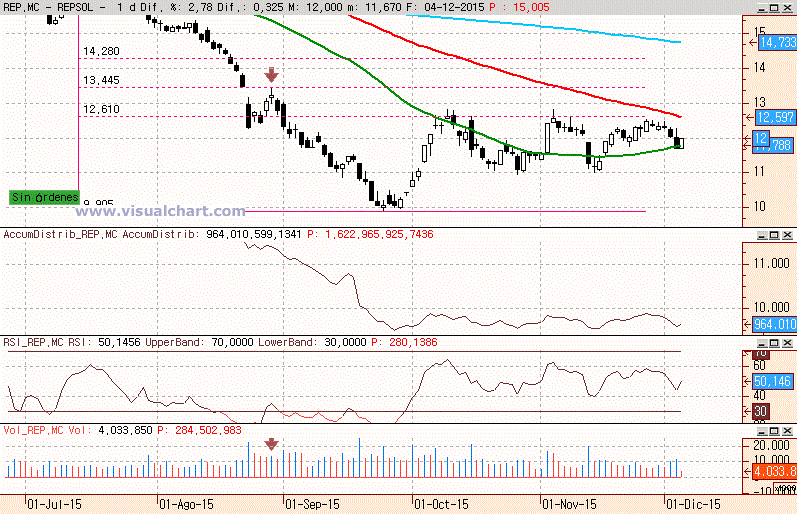Minimize the REPSOL price chart panel

761,8
